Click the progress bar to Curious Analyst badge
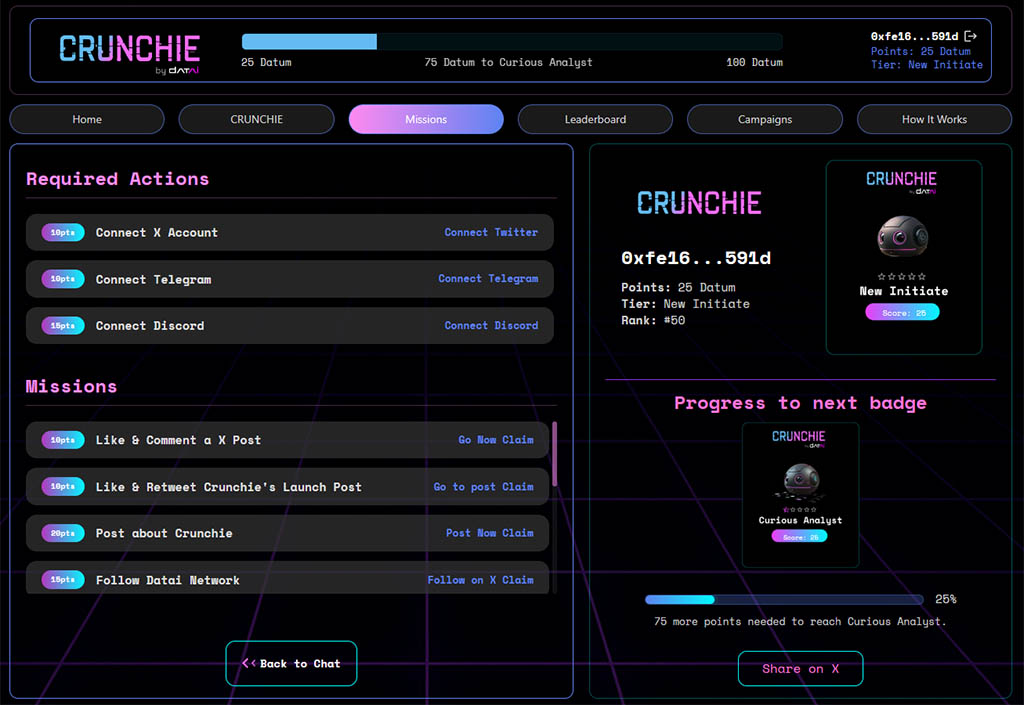1024x705 pixels. click(x=784, y=600)
